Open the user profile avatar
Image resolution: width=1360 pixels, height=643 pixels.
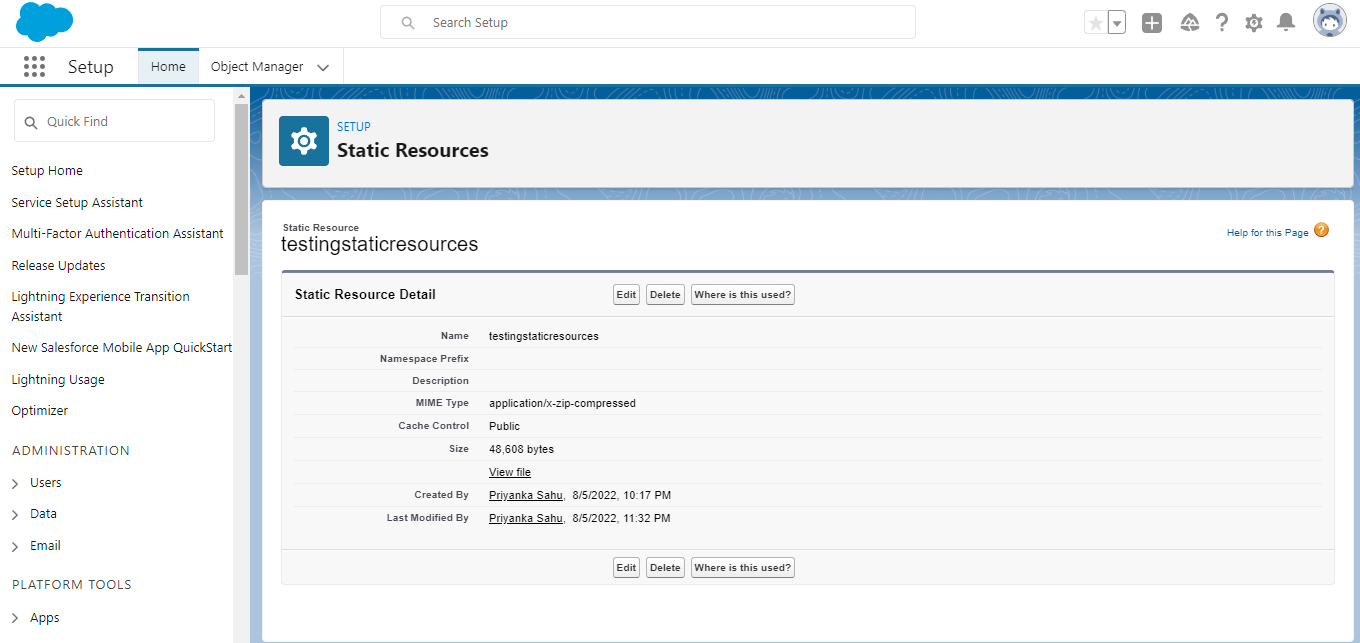tap(1330, 21)
